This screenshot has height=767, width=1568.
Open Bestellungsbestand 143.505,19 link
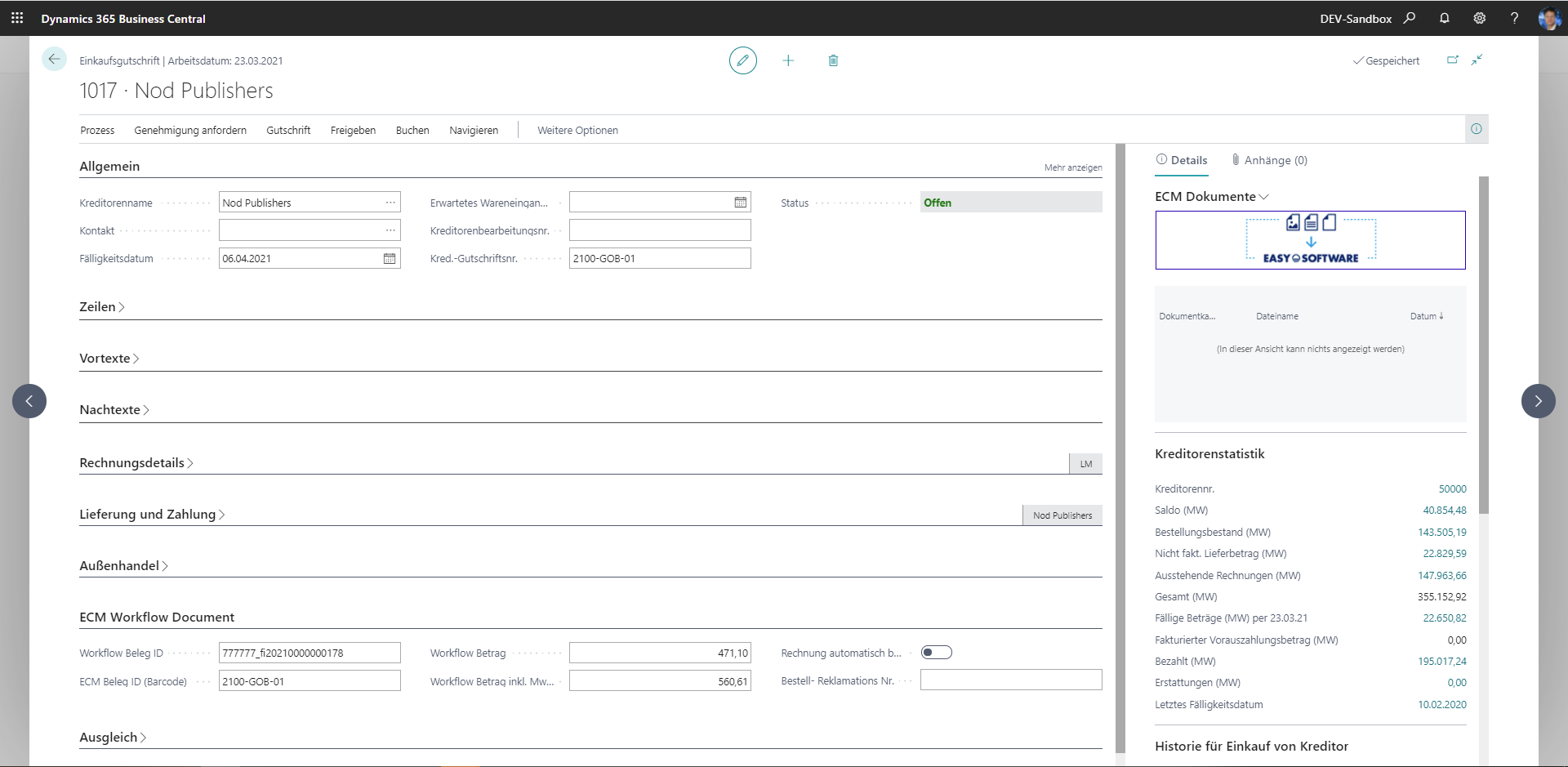coord(1442,533)
